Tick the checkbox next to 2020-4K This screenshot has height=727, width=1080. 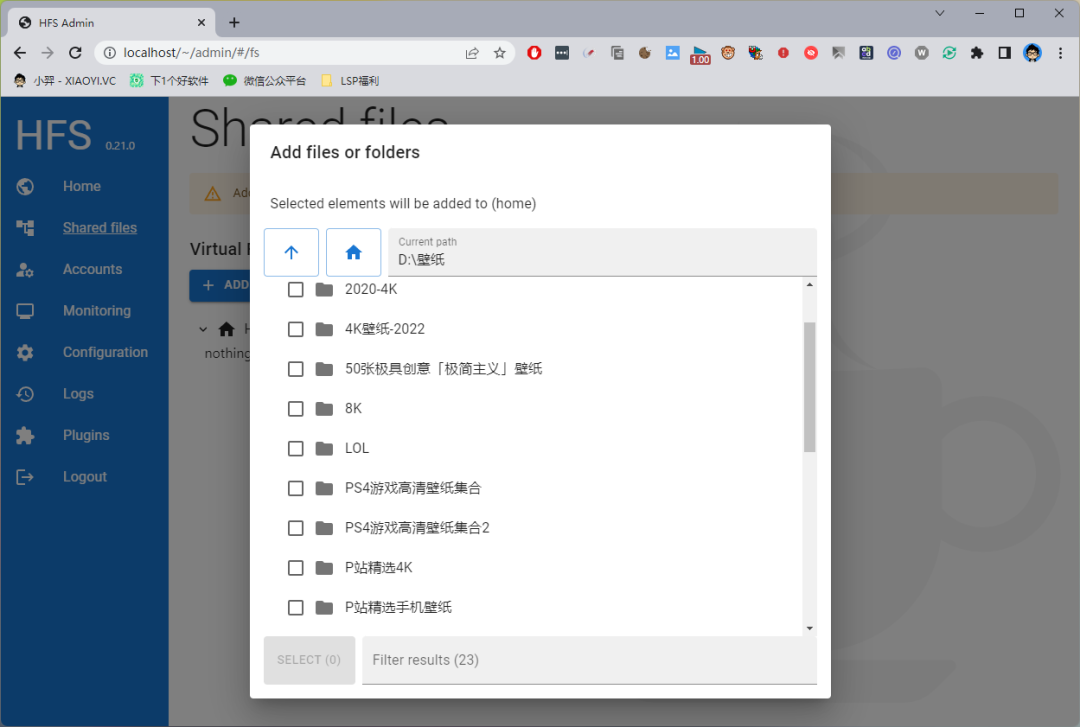click(295, 289)
